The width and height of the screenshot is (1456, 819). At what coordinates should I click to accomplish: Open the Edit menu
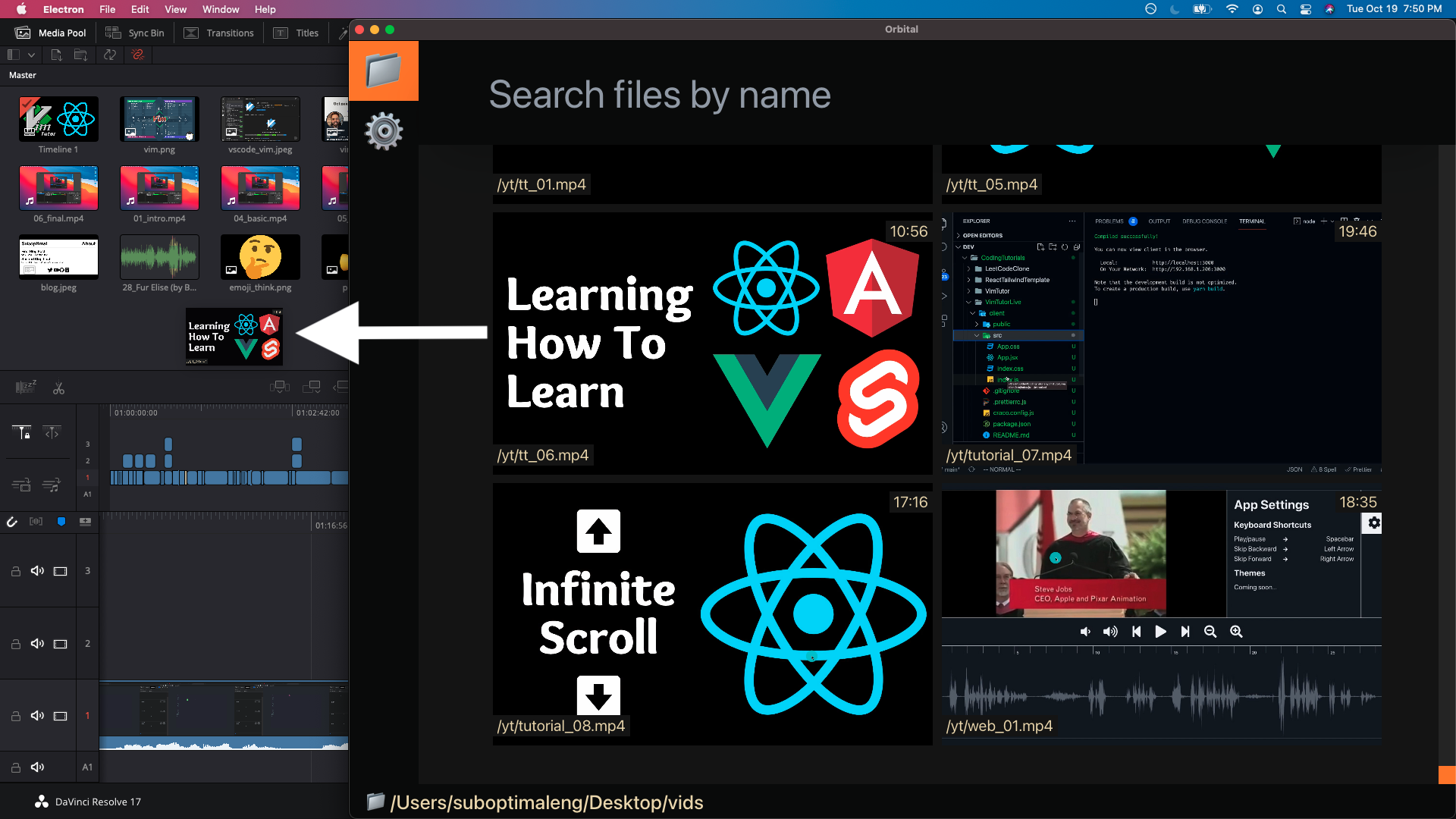140,9
